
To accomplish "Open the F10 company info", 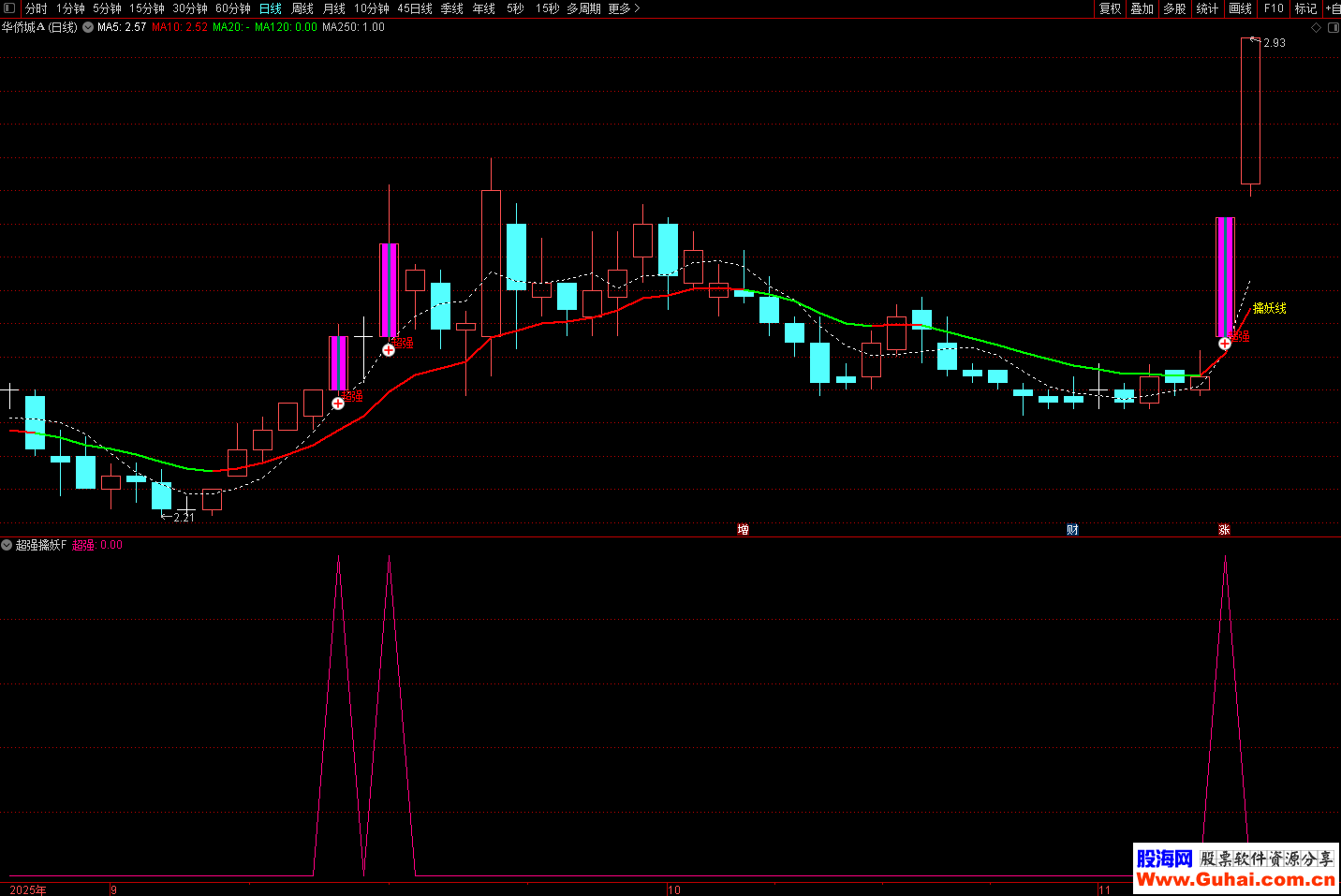I will [1274, 8].
